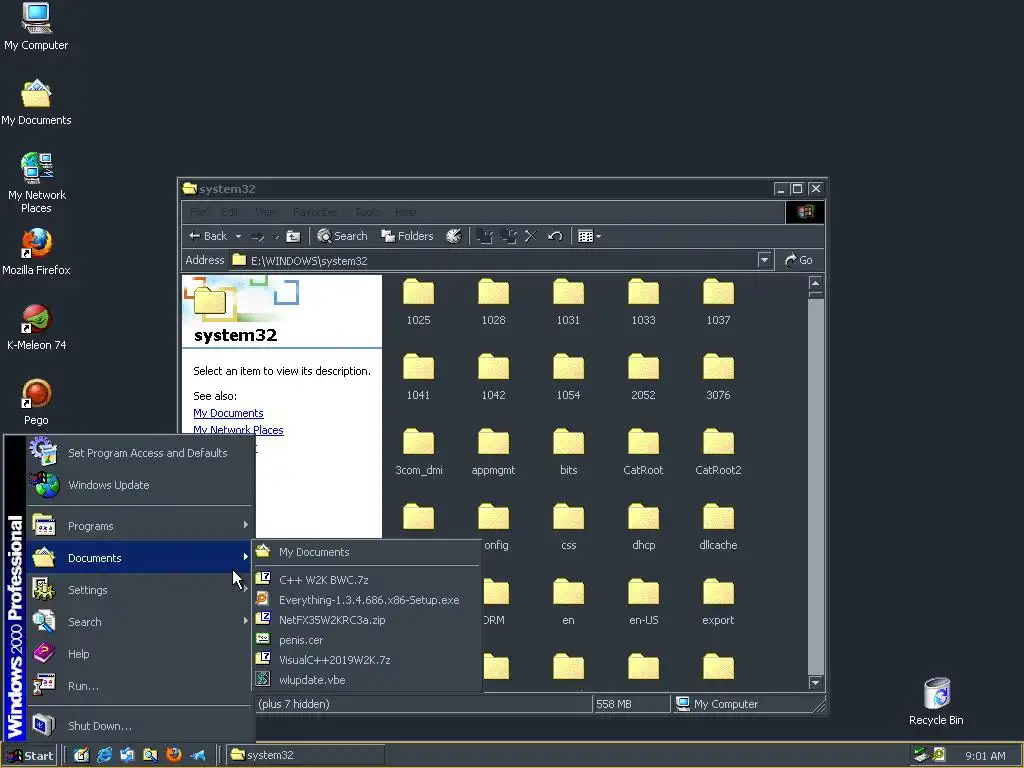Choose Shut Down... from Start menu

(139, 726)
